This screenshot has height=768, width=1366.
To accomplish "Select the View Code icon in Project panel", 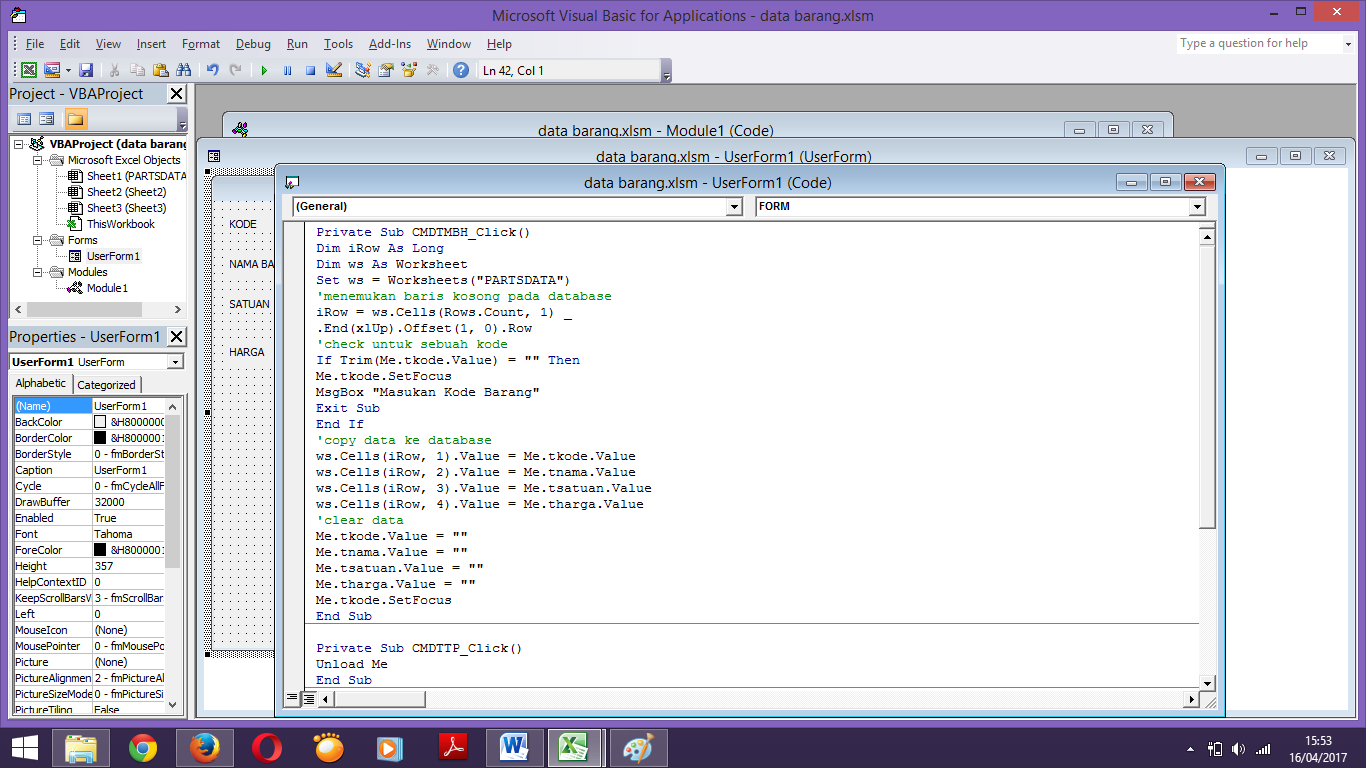I will [24, 118].
